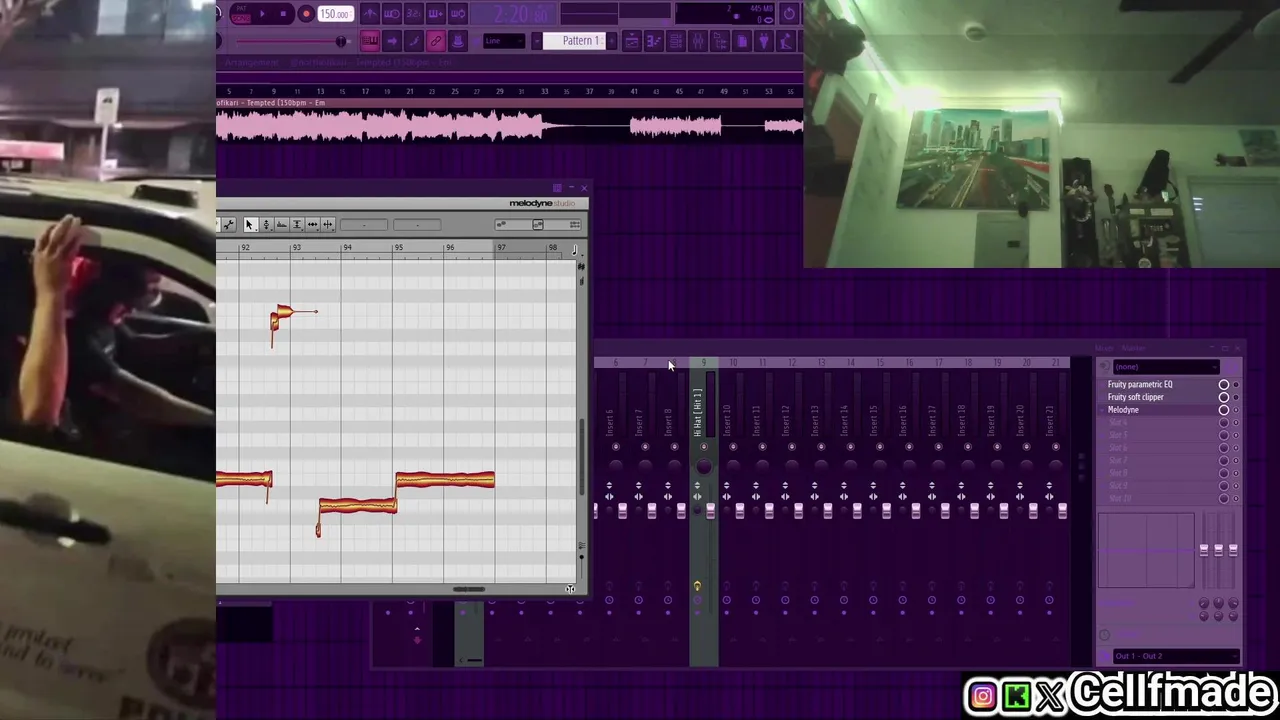Screen dimensions: 1280x720
Task: Select the note blob between bars 95 and 97
Action: click(x=445, y=480)
